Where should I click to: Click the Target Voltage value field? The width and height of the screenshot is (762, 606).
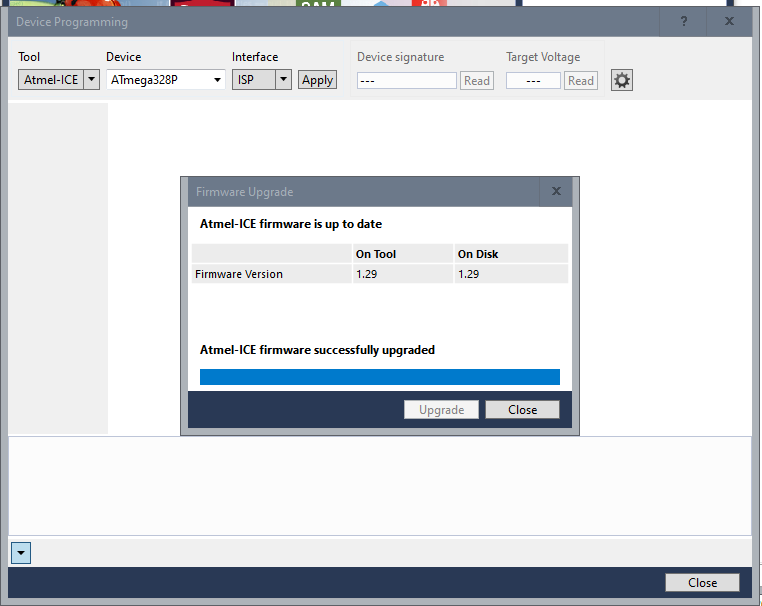tap(533, 81)
